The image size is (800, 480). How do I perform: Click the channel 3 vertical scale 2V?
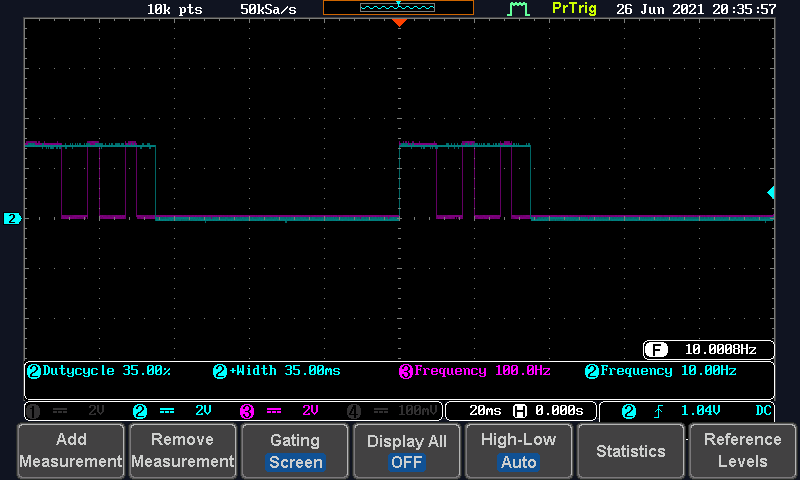pos(310,411)
